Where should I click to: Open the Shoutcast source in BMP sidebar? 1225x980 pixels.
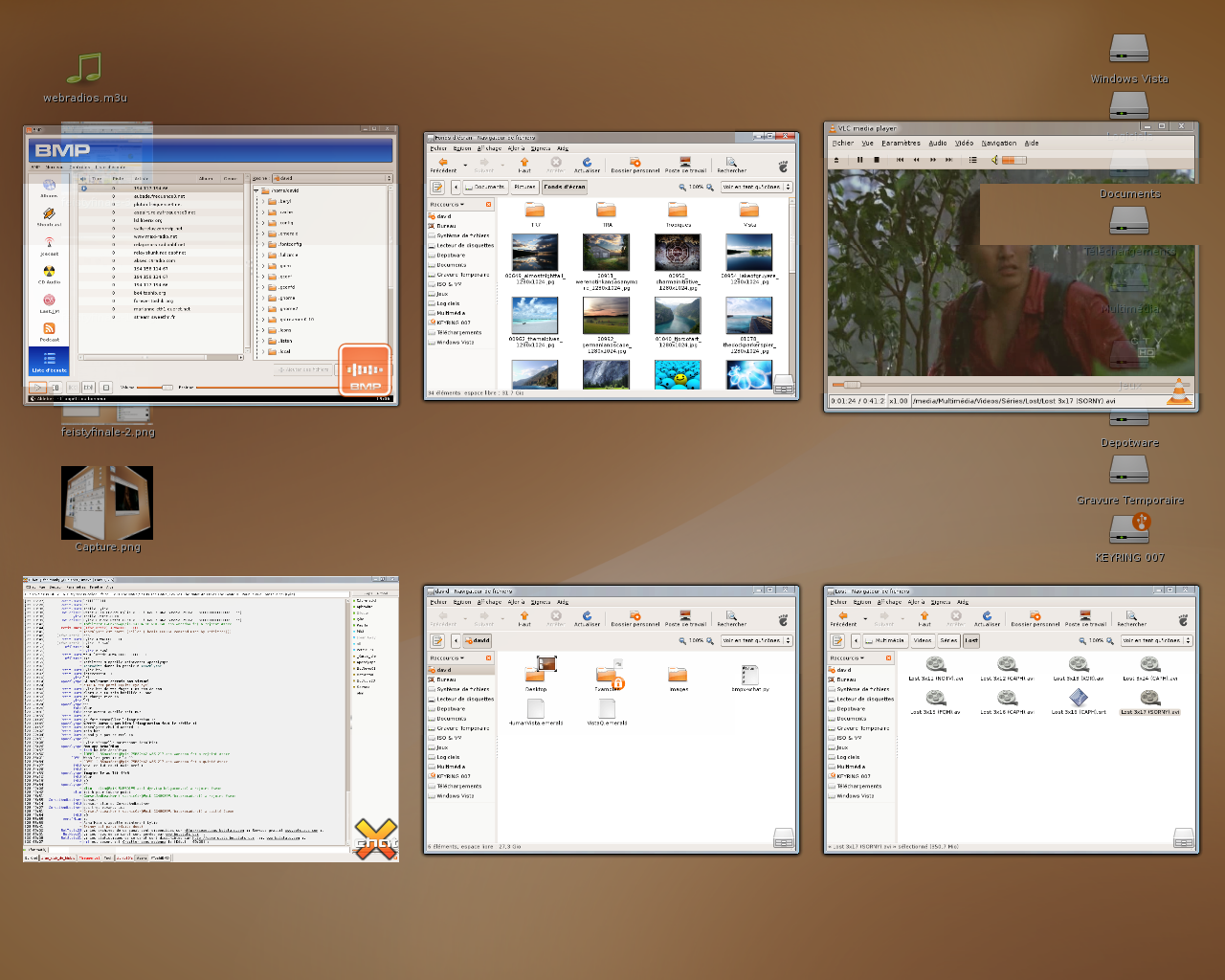[x=49, y=215]
